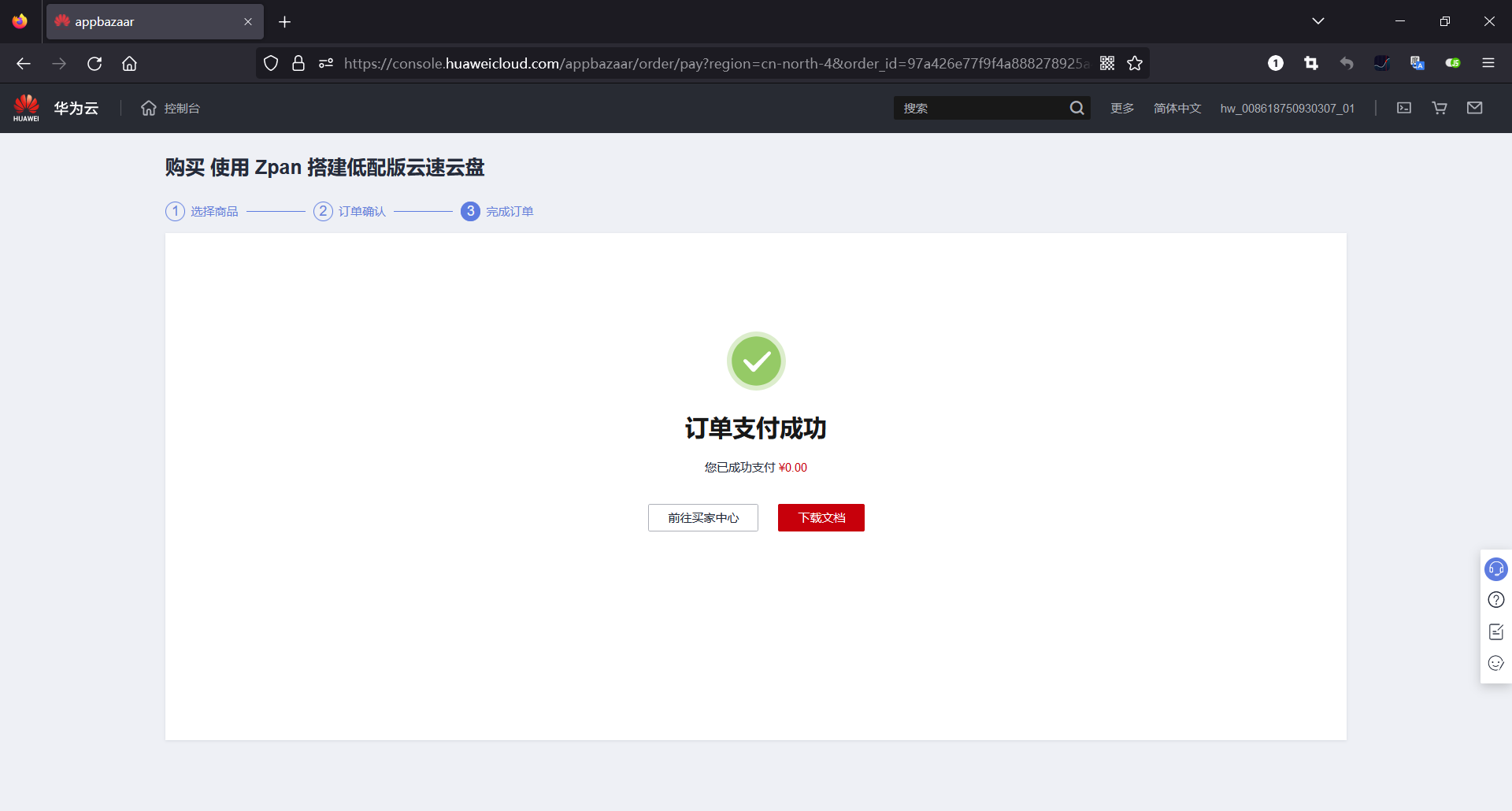Toggle the JavaScript switcher extension
This screenshot has height=811, width=1512.
1454,63
